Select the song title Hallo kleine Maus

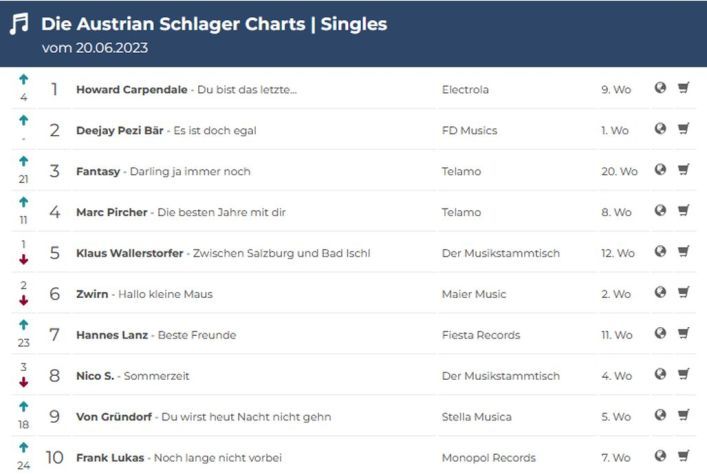click(x=165, y=294)
